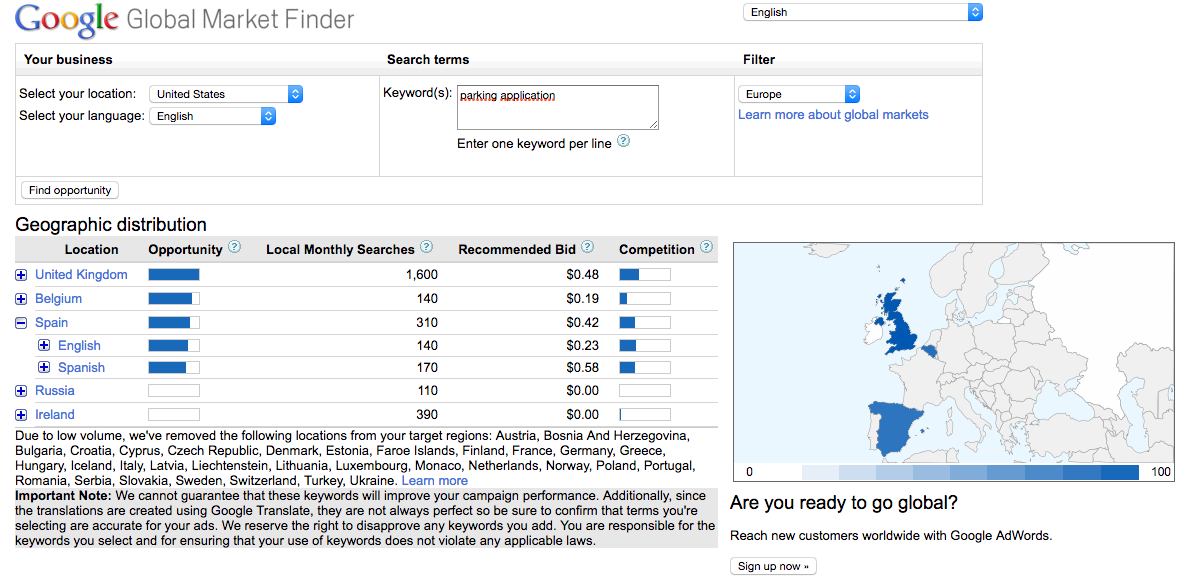
Task: Open 'Learn more' link after removed locations list
Action: tap(434, 481)
